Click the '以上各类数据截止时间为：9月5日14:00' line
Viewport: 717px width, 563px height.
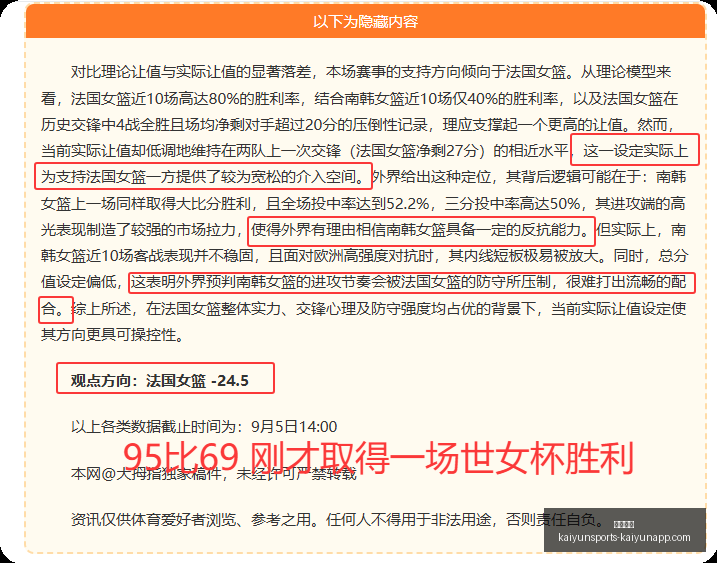tap(204, 427)
